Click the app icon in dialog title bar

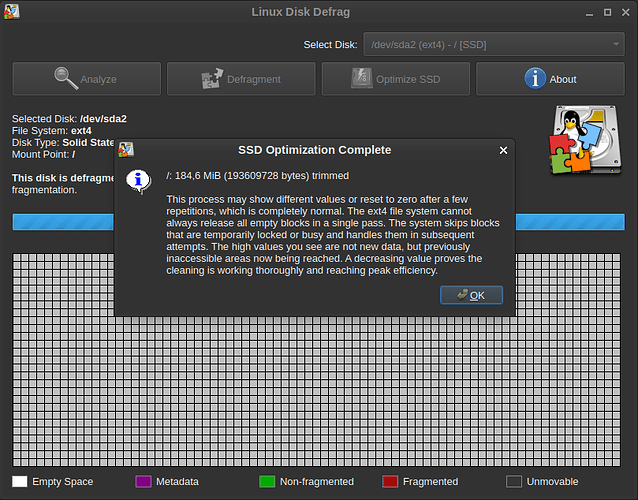(x=127, y=150)
